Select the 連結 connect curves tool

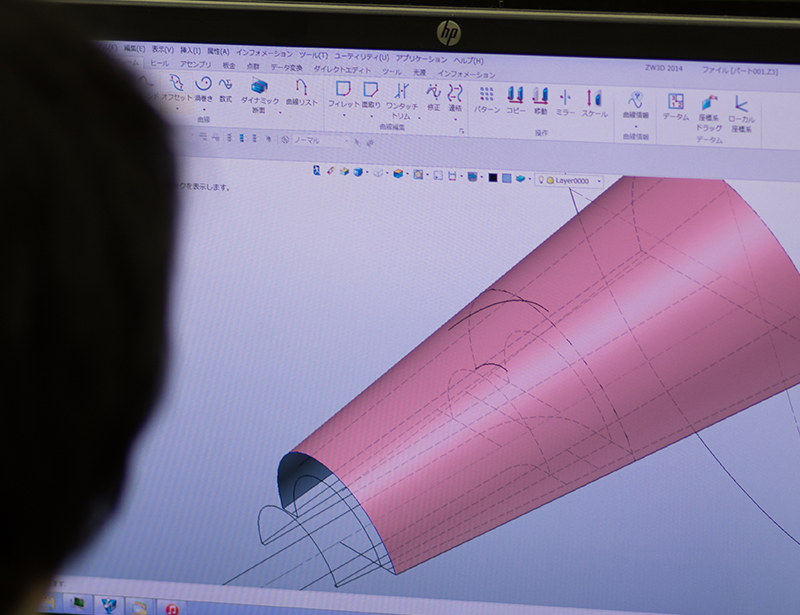point(455,99)
